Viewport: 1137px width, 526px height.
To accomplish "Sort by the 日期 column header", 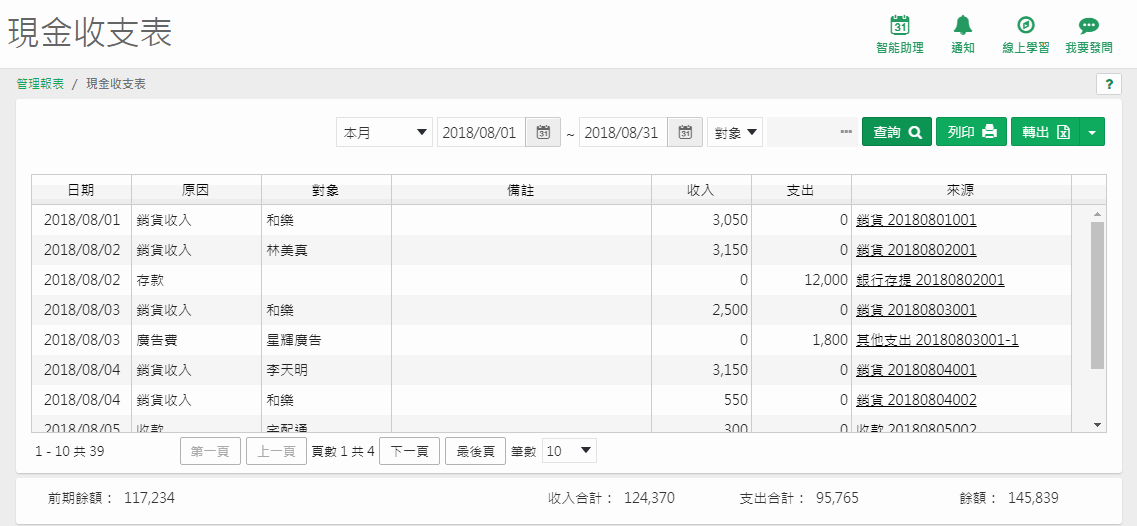I will point(81,190).
